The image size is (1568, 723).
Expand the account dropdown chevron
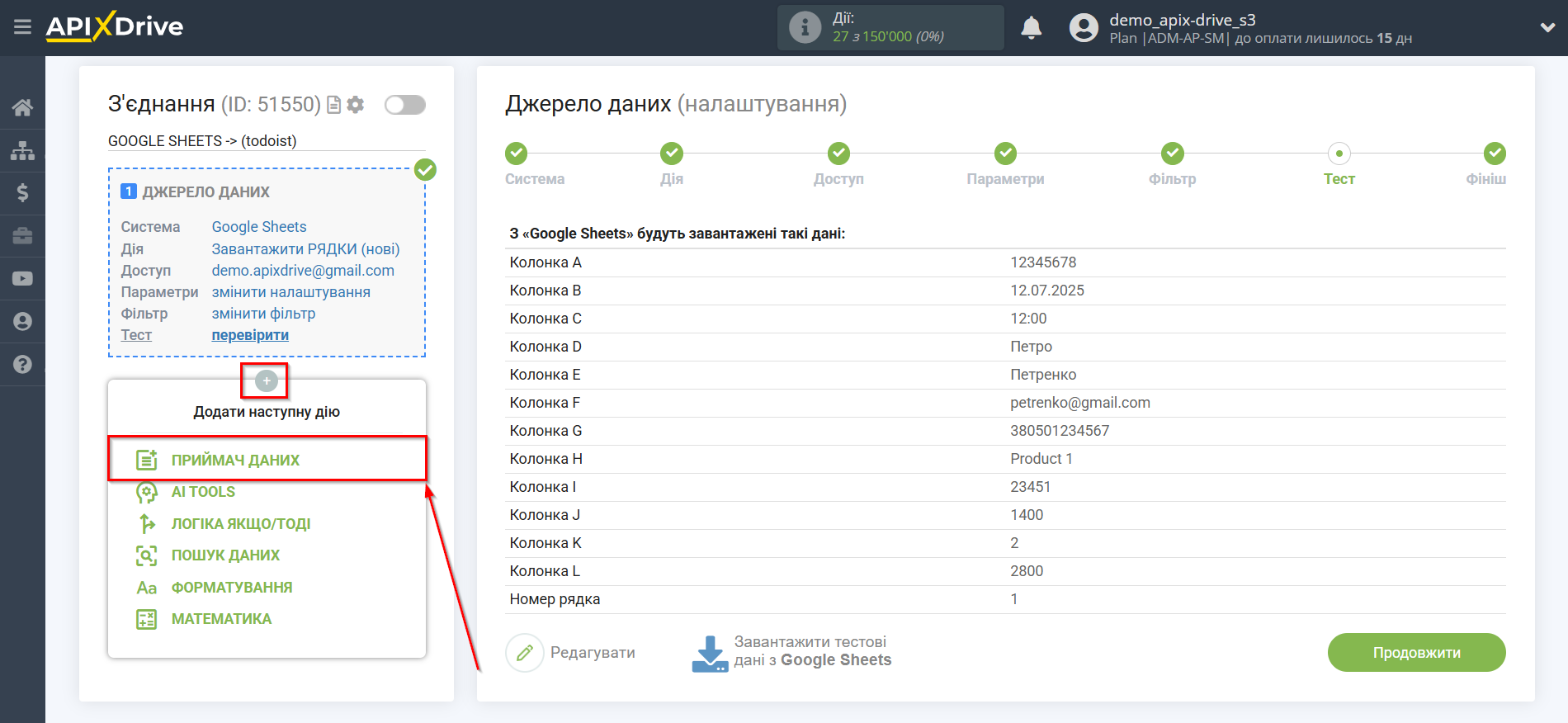1547,27
